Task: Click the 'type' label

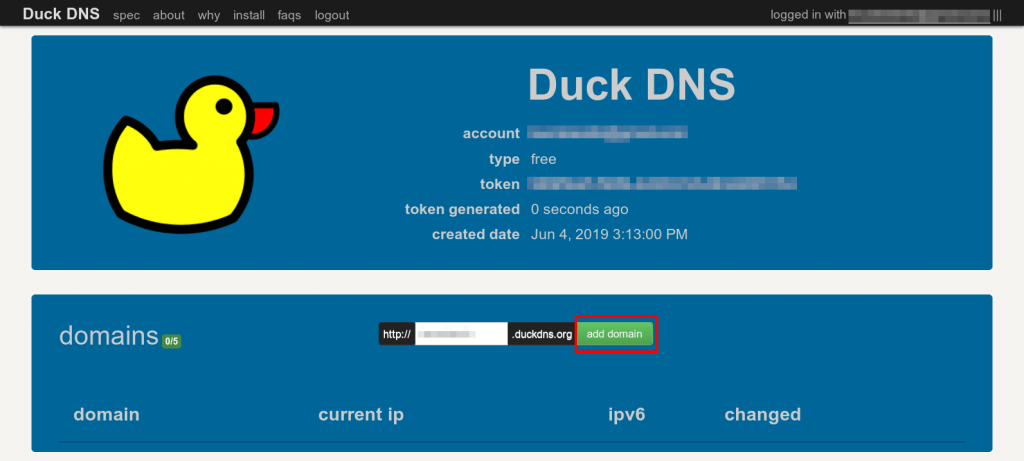Action: 504,159
